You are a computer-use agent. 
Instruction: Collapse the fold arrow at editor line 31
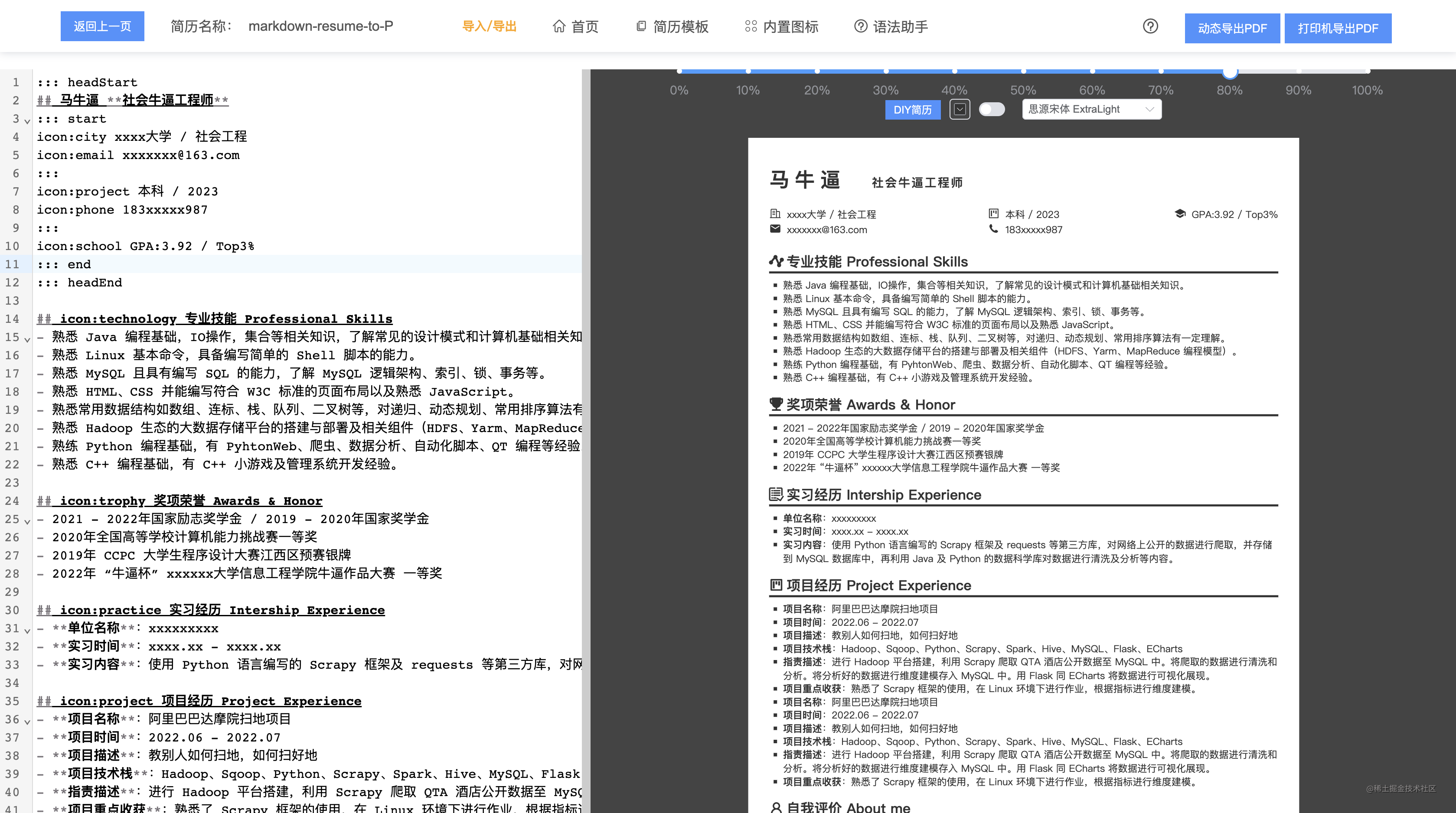pyautogui.click(x=27, y=631)
